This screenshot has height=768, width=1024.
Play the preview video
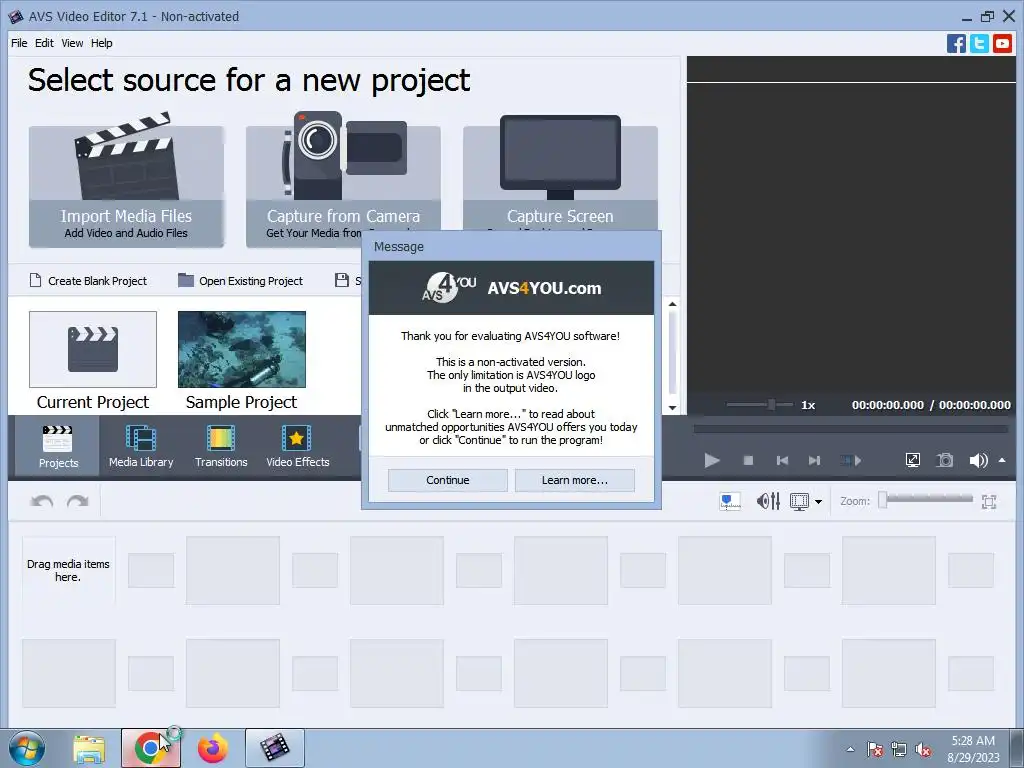712,460
